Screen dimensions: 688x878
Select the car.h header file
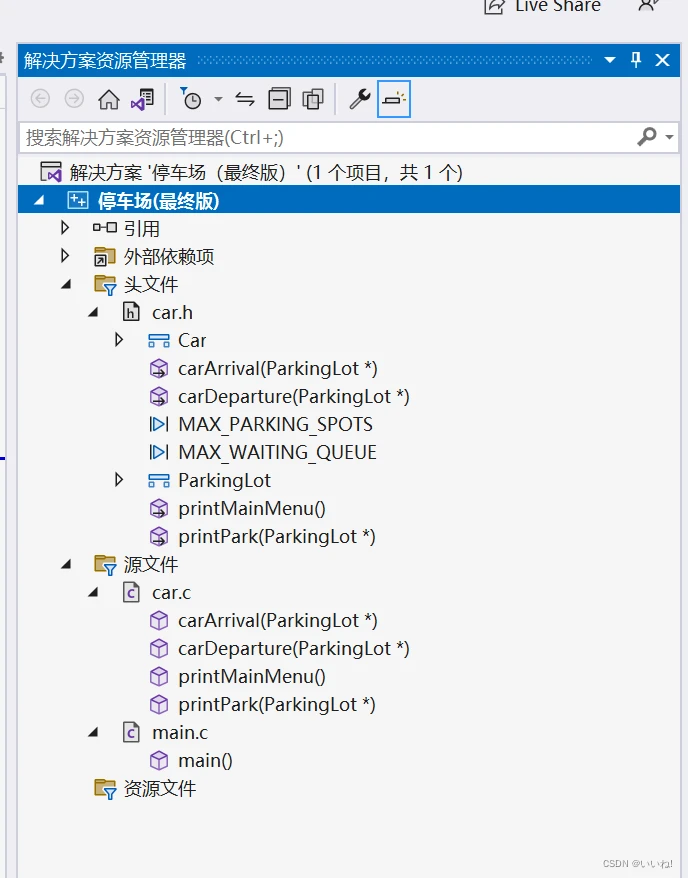[x=172, y=312]
